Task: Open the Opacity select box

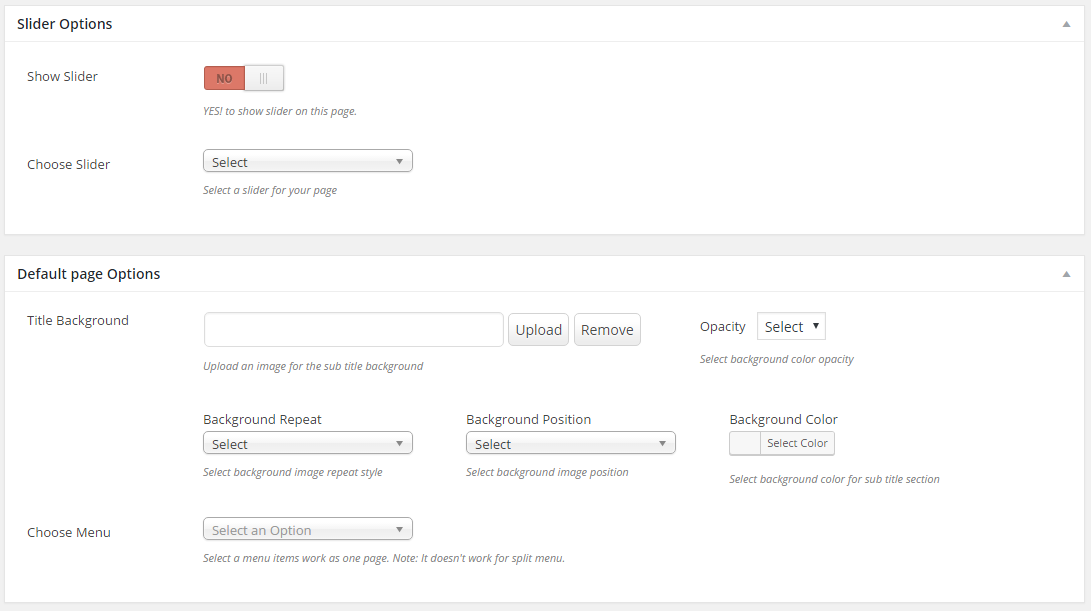Action: point(791,327)
